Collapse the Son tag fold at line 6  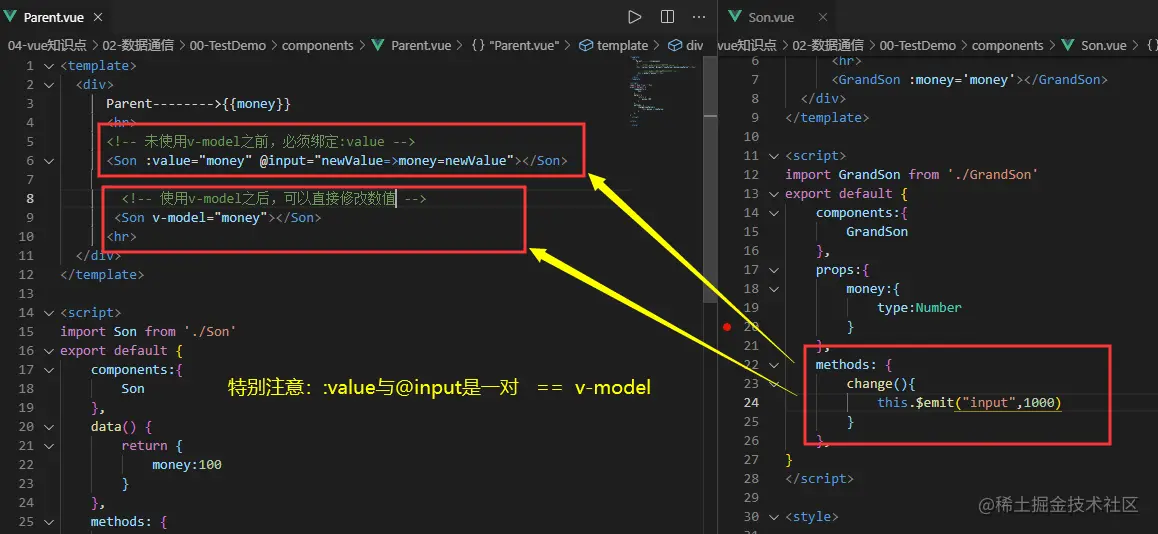click(x=48, y=161)
